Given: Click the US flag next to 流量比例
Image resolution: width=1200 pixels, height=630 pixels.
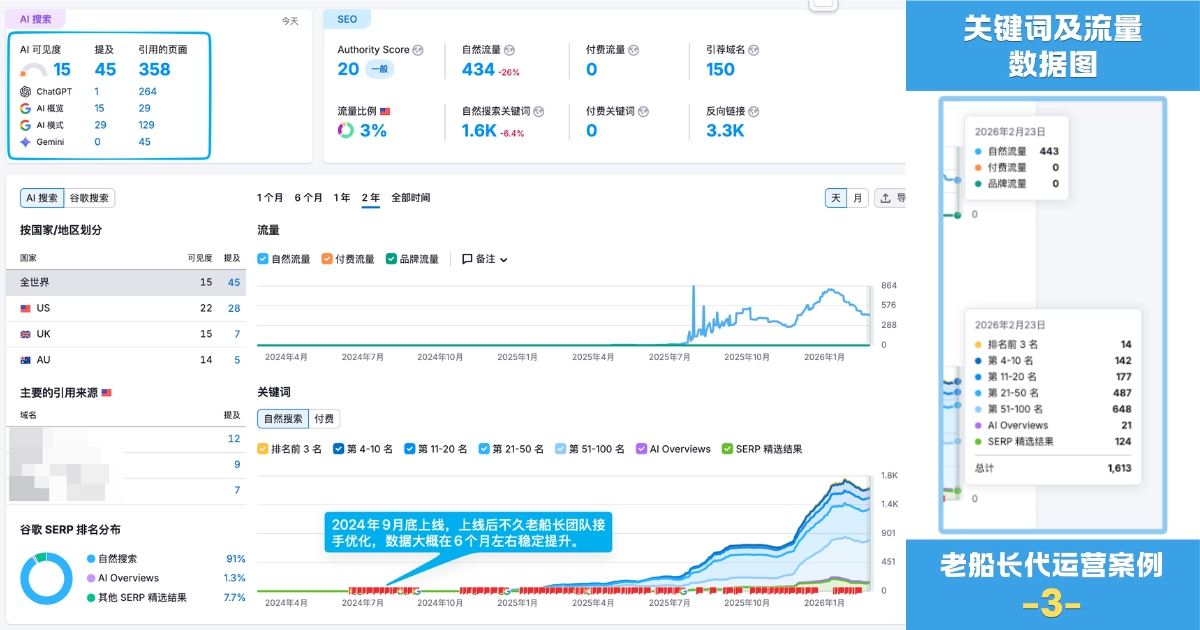Looking at the screenshot, I should (385, 111).
